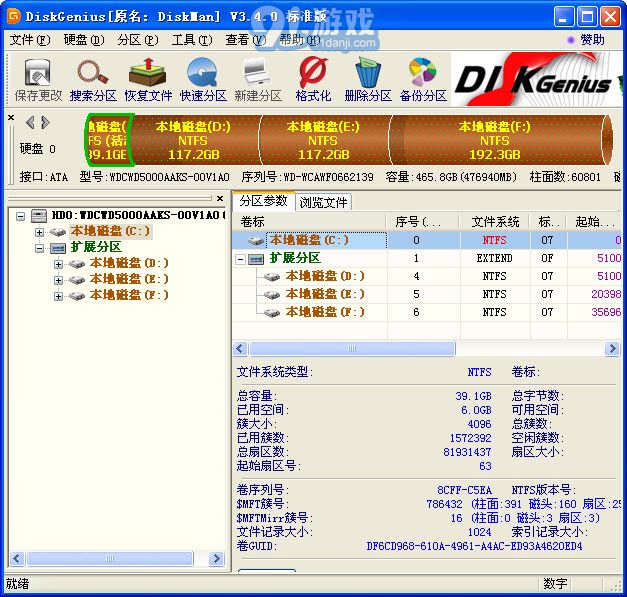The height and width of the screenshot is (597, 627).
Task: Click the volume GUID value DF6CD968-610A
Action: (474, 546)
